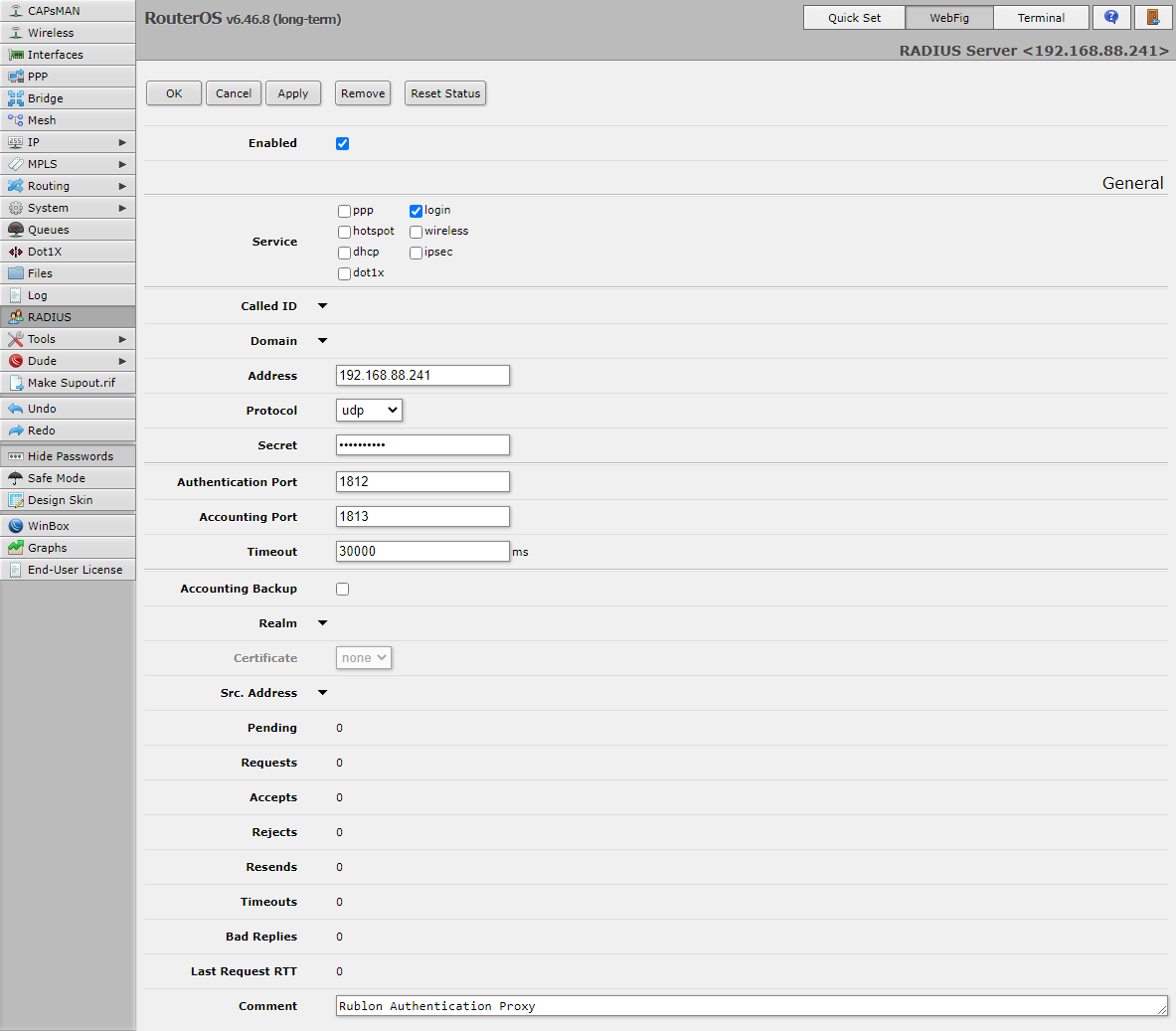Image resolution: width=1176 pixels, height=1031 pixels.
Task: Open the Protocol udp dropdown
Action: pyautogui.click(x=369, y=411)
